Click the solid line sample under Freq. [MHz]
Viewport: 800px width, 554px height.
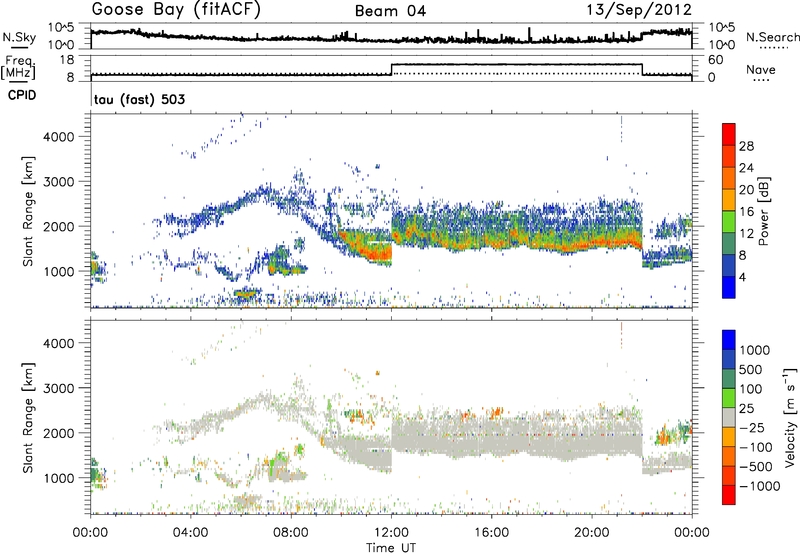point(19,82)
